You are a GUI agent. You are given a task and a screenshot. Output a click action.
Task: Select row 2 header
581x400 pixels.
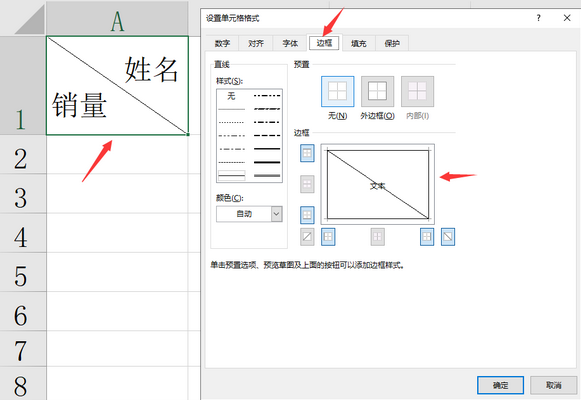tap(23, 154)
